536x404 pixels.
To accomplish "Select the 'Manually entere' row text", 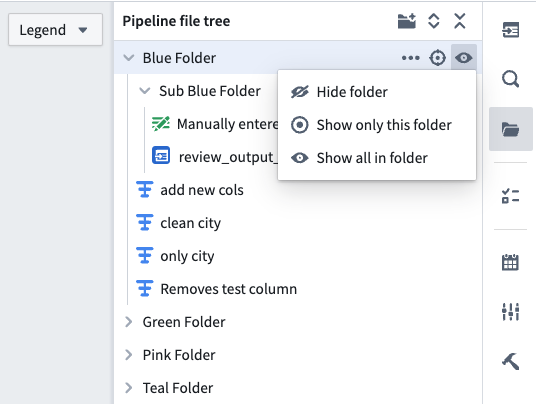I will [x=228, y=124].
